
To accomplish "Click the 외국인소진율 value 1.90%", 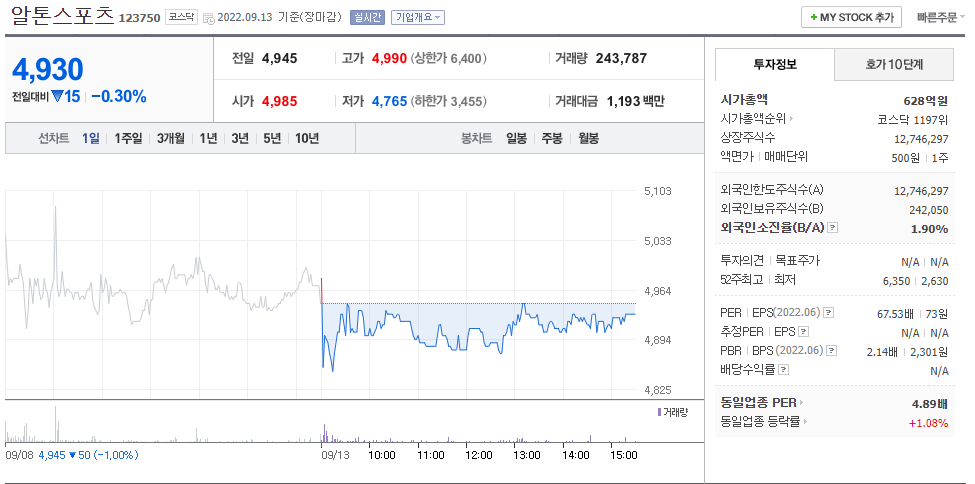I will pyautogui.click(x=930, y=229).
